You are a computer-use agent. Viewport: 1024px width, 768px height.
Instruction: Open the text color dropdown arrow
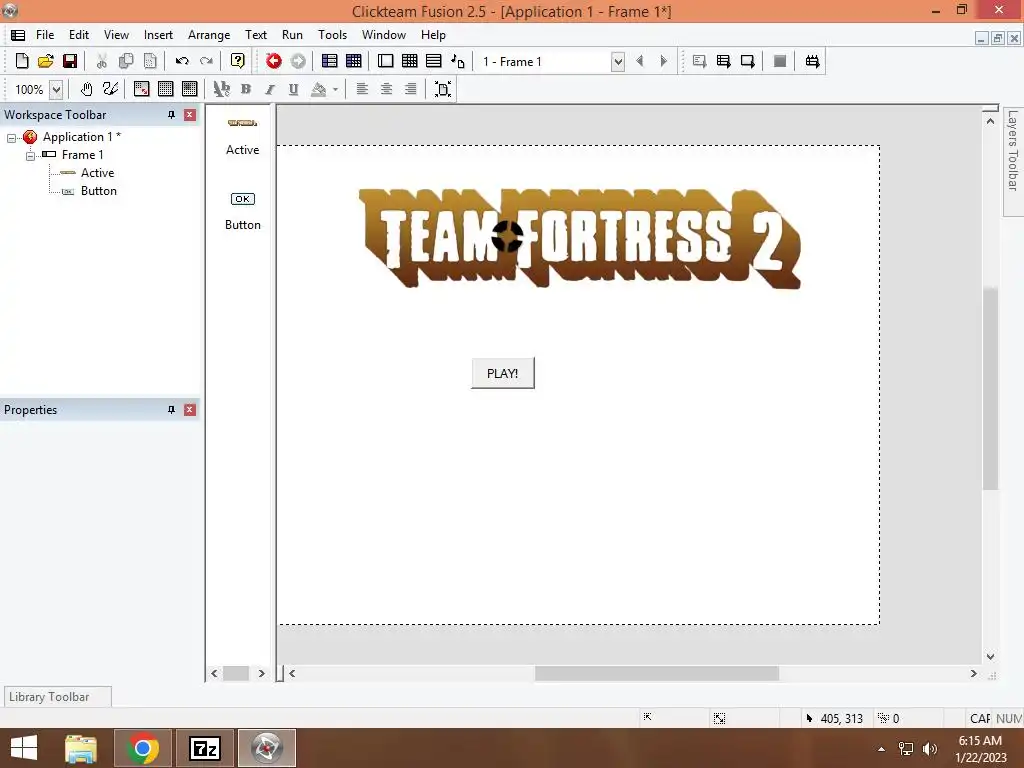pos(336,89)
